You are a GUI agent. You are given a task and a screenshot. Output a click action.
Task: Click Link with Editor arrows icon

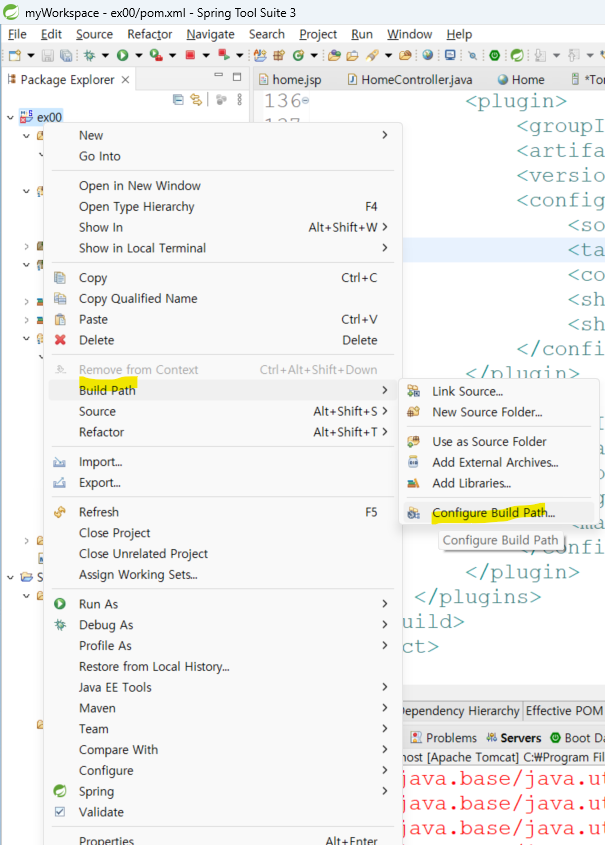pyautogui.click(x=196, y=100)
